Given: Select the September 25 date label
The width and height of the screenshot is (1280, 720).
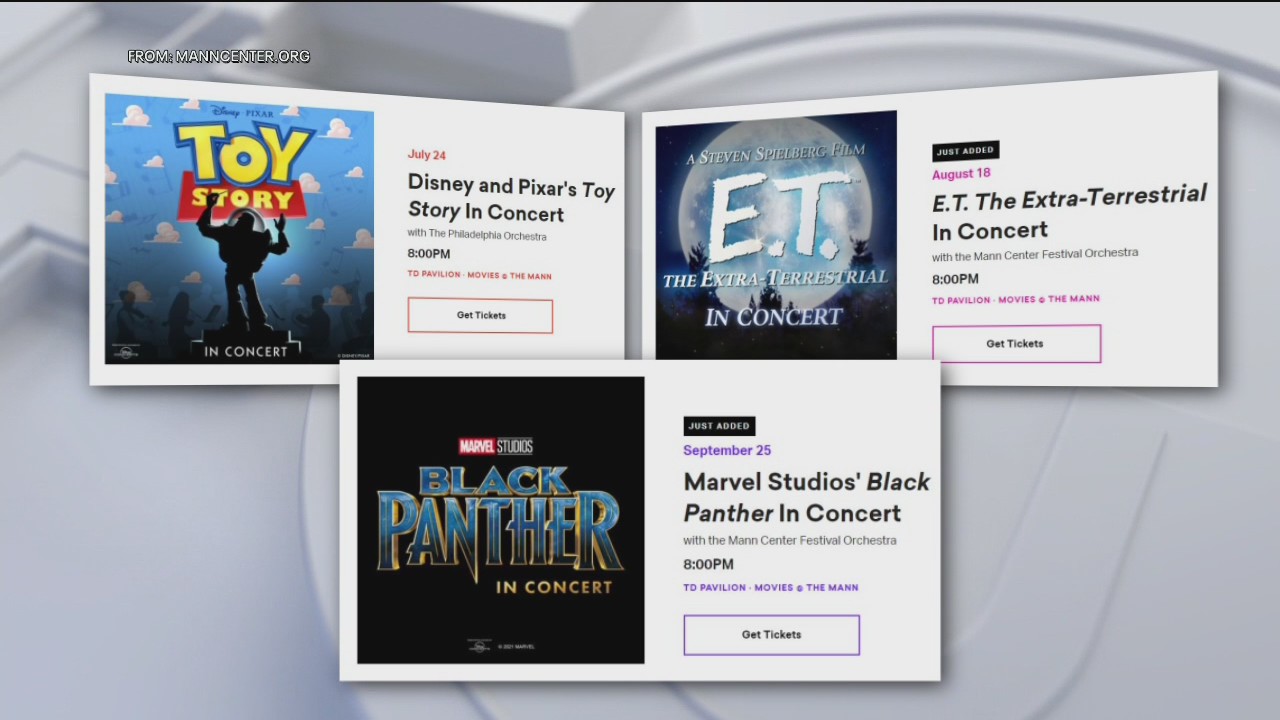Looking at the screenshot, I should [x=727, y=450].
